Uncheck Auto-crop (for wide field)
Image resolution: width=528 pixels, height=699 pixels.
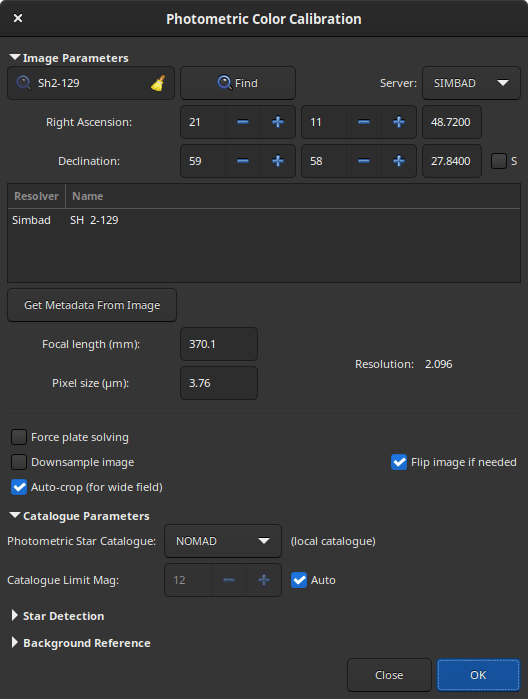[x=19, y=487]
